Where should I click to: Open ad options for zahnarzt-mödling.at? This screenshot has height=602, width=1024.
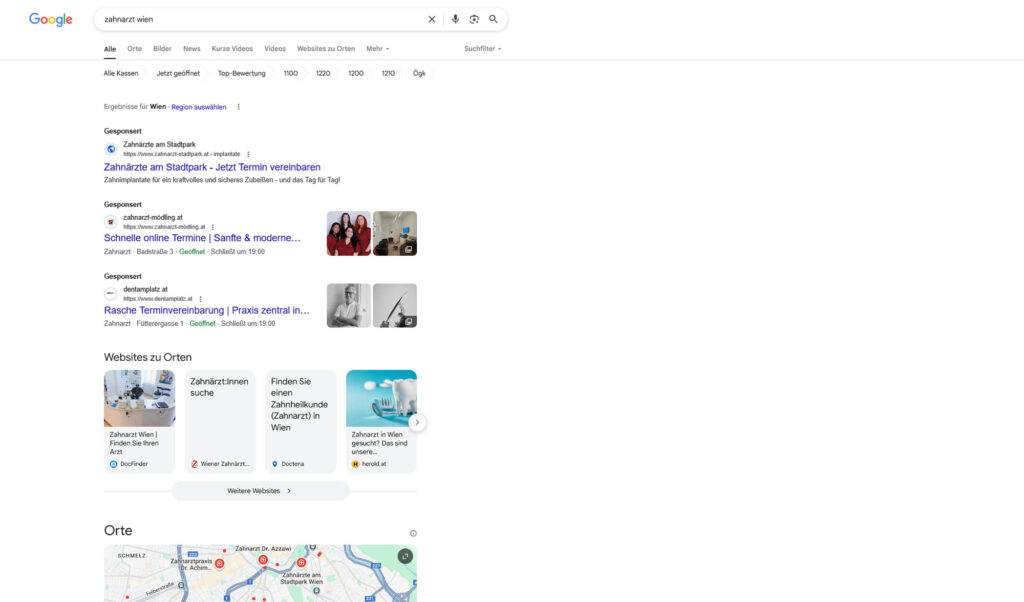click(x=213, y=227)
